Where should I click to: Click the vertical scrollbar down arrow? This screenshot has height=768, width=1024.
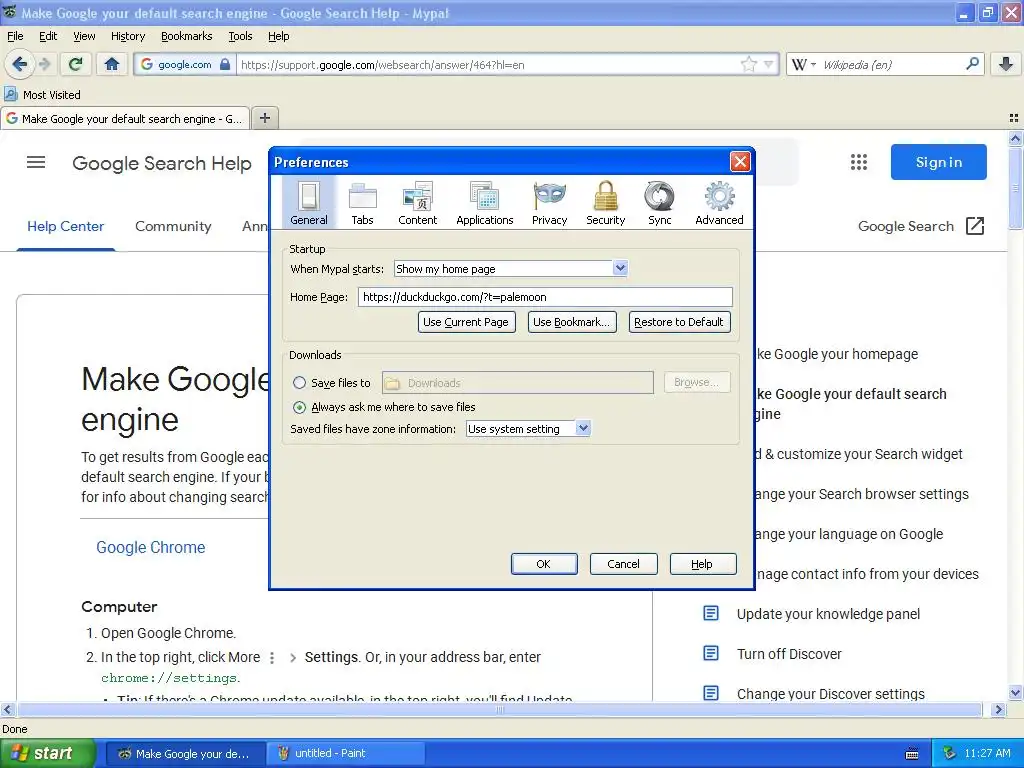[x=1016, y=693]
